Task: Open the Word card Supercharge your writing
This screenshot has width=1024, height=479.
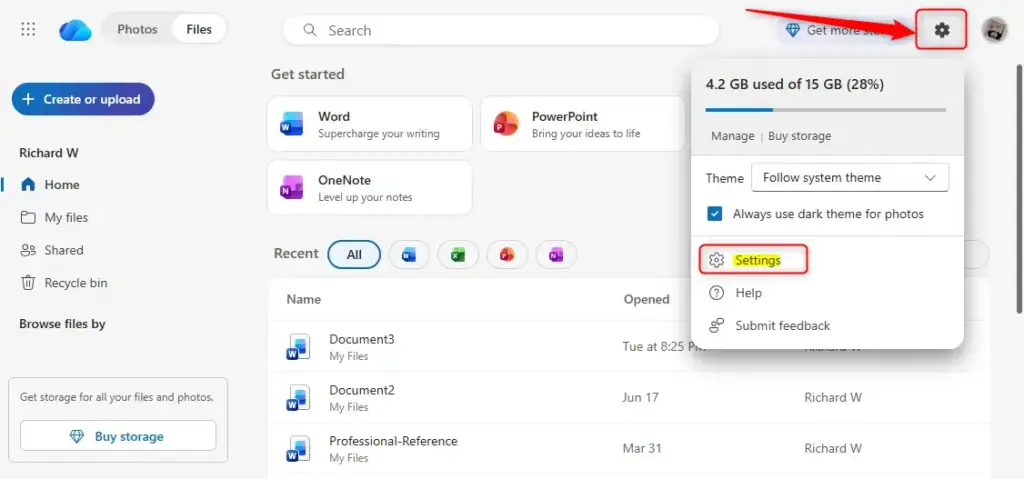Action: (370, 124)
